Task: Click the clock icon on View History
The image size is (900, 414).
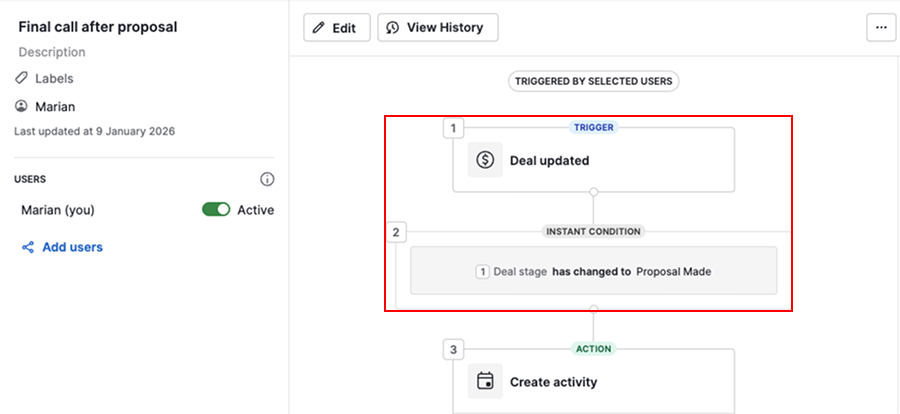Action: click(x=393, y=28)
